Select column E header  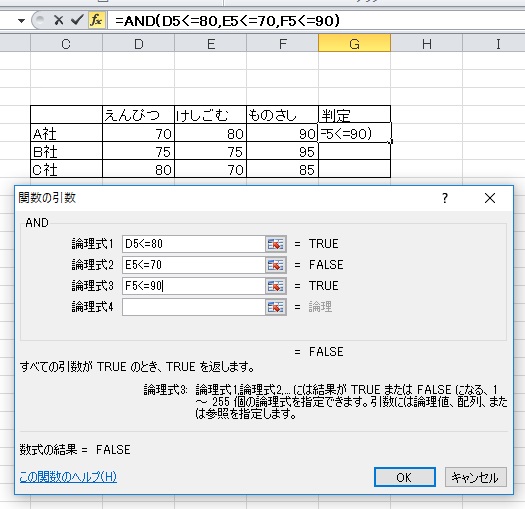click(x=210, y=44)
